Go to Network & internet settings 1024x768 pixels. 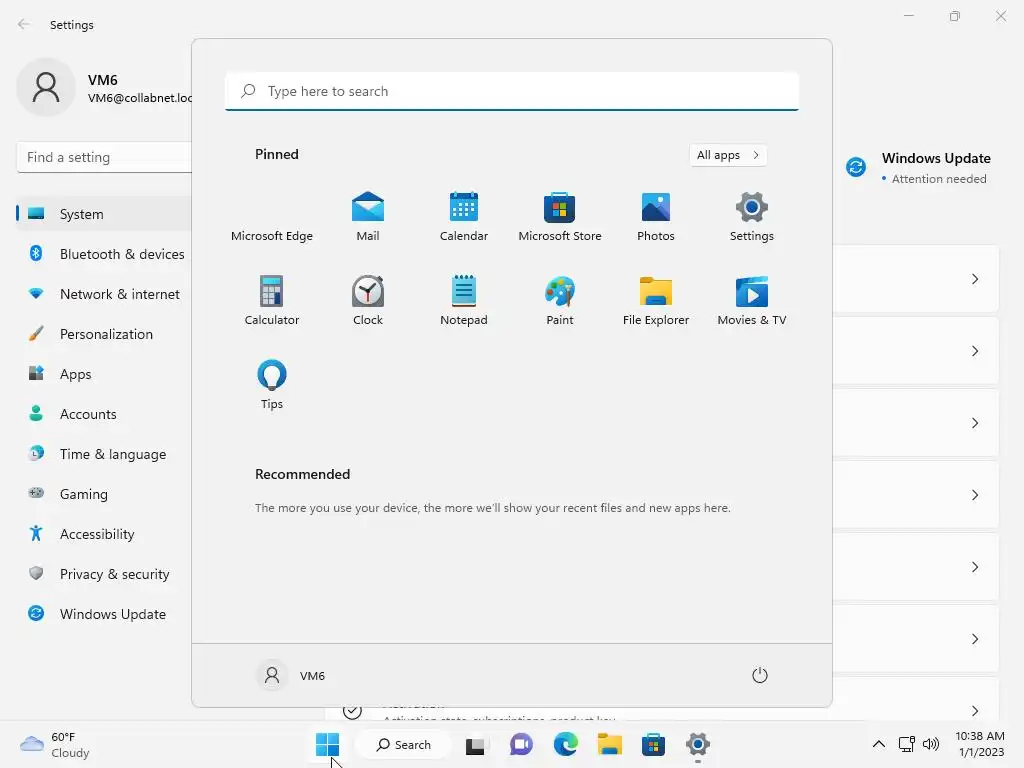coord(104,294)
